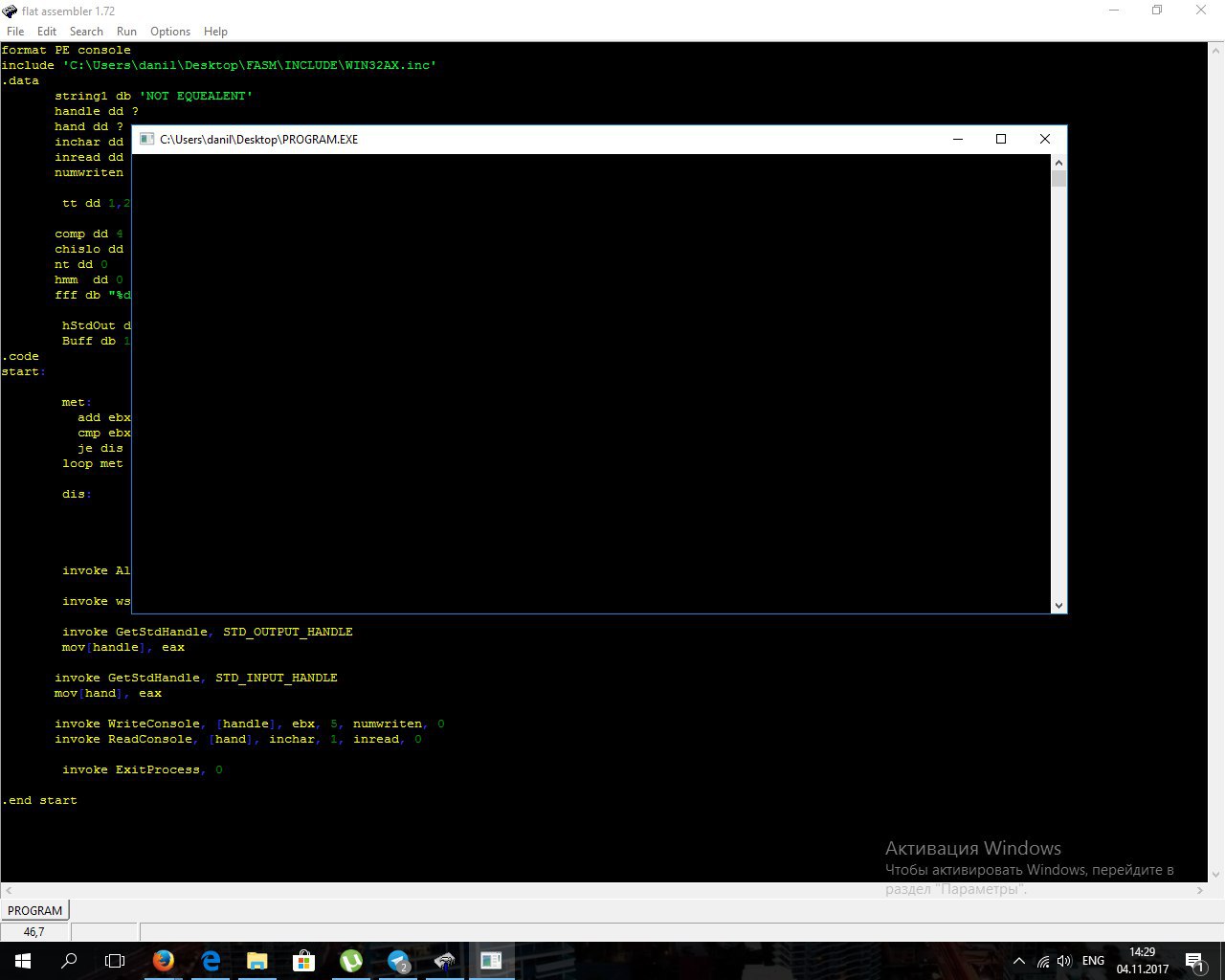Viewport: 1225px width, 980px height.
Task: Open volume control in system tray
Action: click(1064, 961)
